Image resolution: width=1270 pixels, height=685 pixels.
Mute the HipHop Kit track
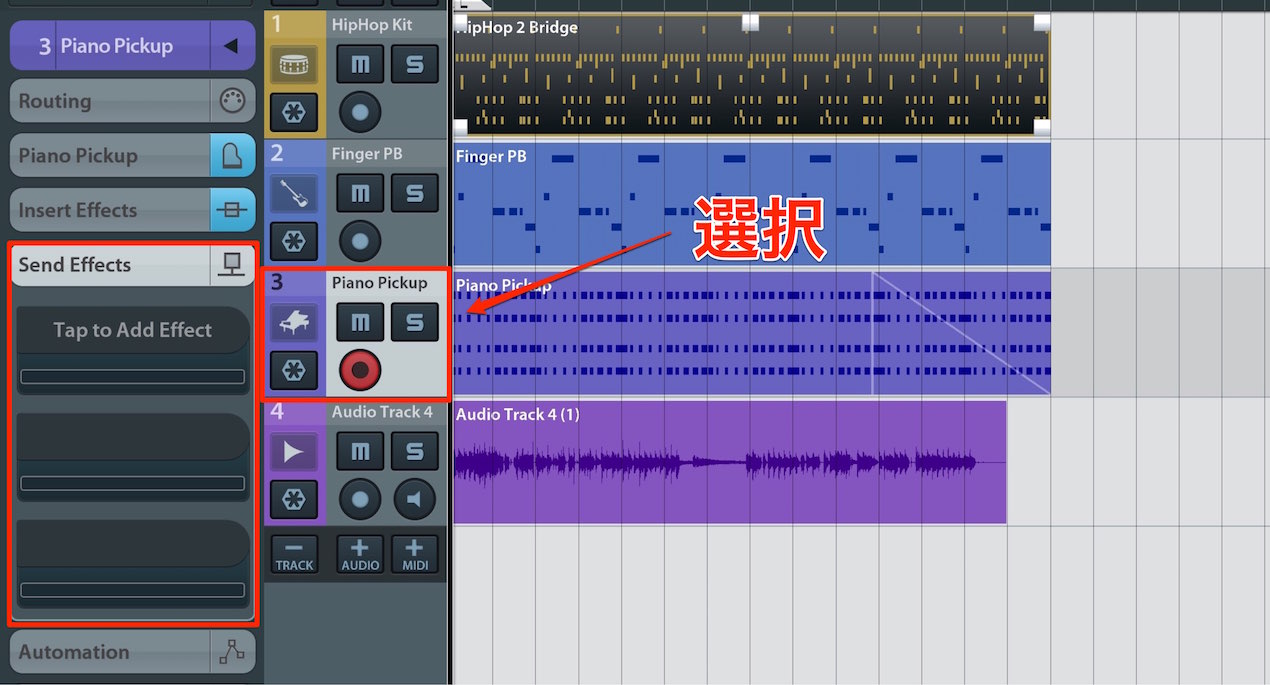coord(360,65)
